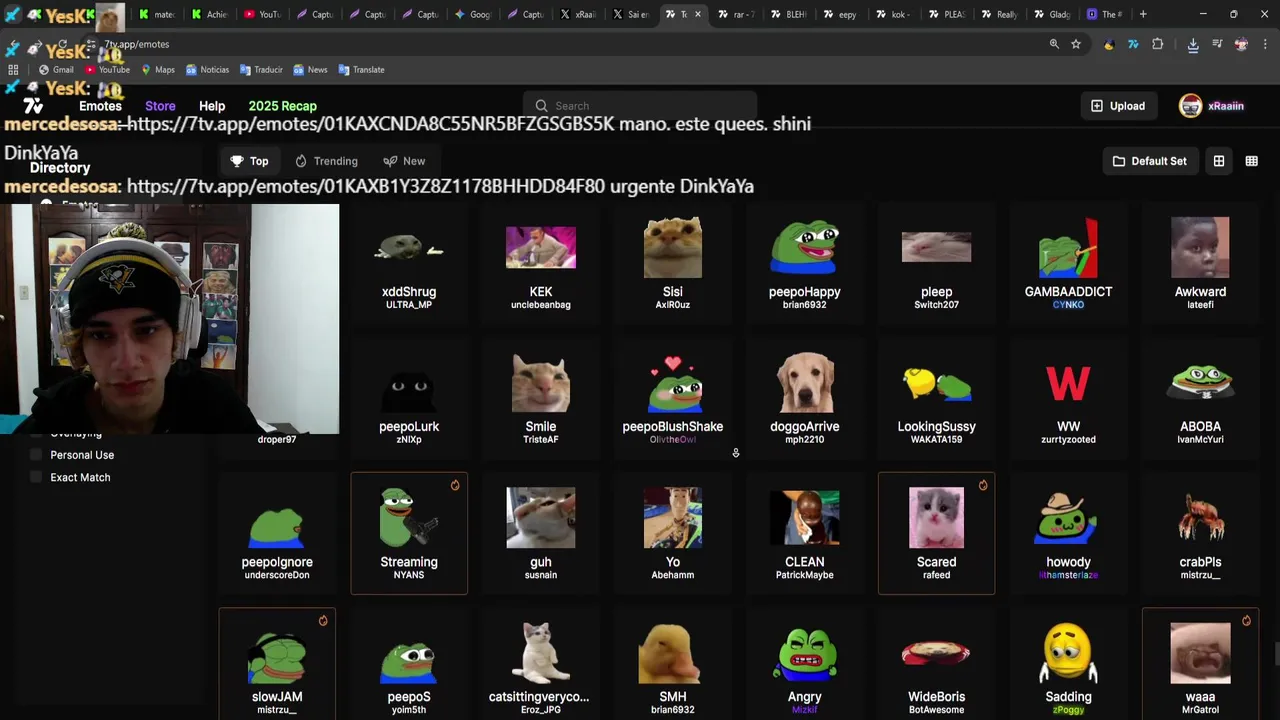The image size is (1280, 720).
Task: Click the Upload button
Action: (1118, 106)
